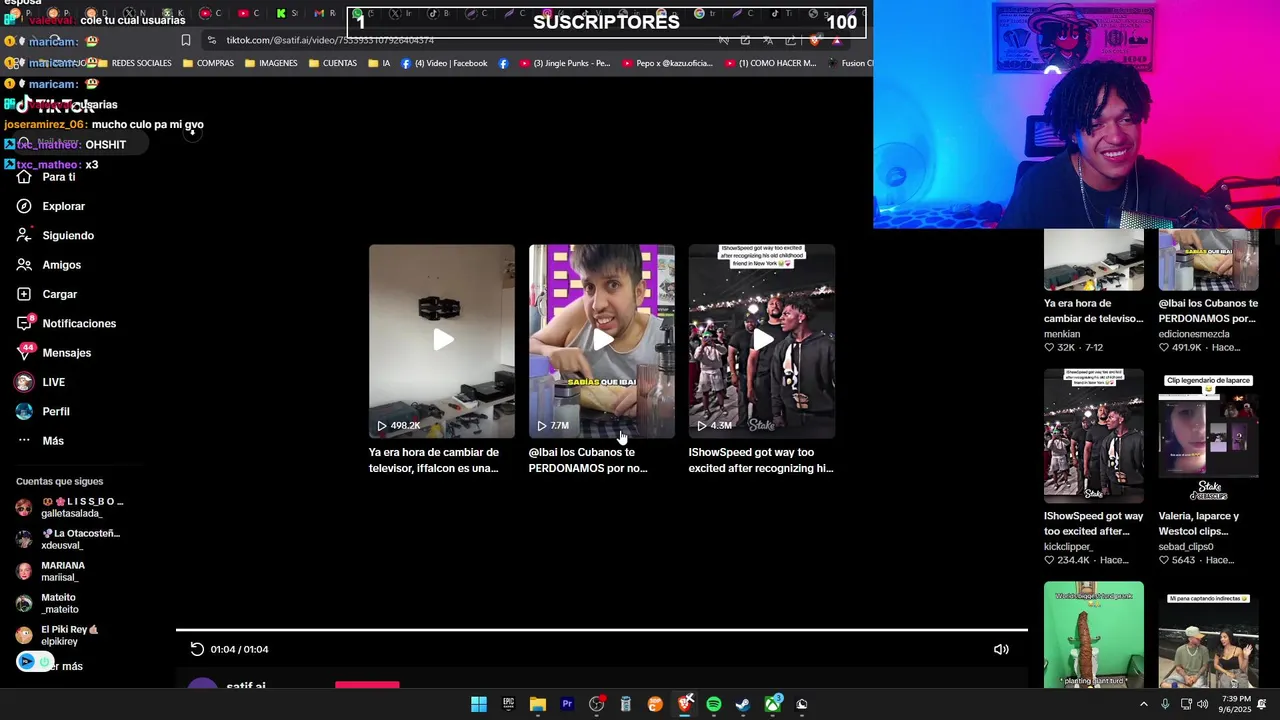1280x720 pixels.
Task: Like edicionesmezcla video, 491.9K heart
Action: pos(1164,348)
